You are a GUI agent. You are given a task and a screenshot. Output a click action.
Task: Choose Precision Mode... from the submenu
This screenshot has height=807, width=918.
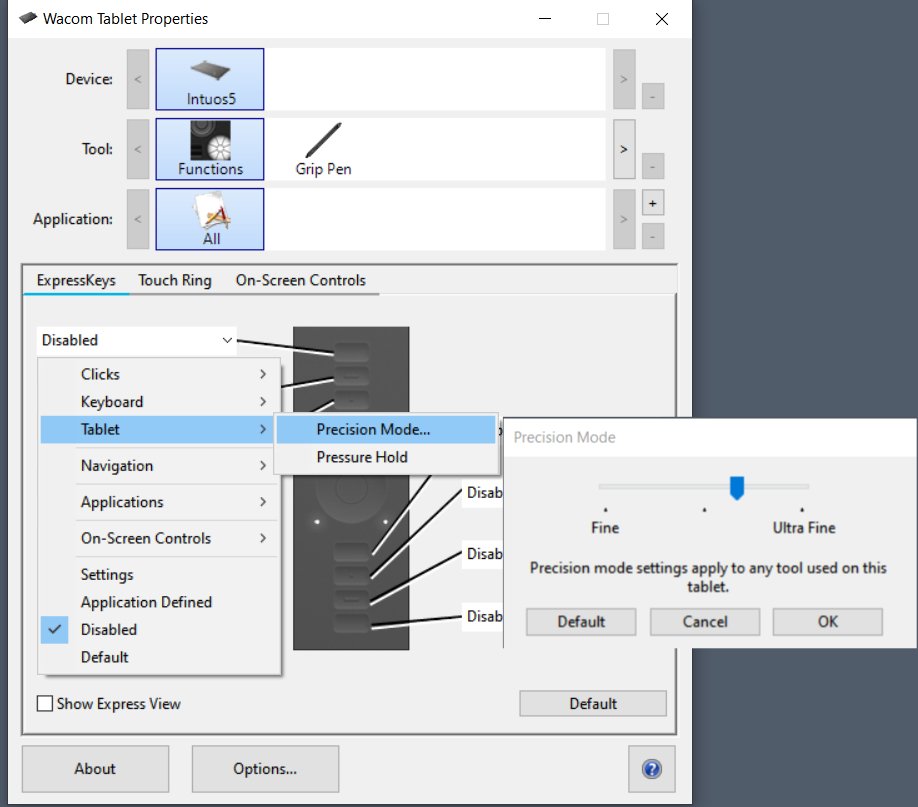386,429
